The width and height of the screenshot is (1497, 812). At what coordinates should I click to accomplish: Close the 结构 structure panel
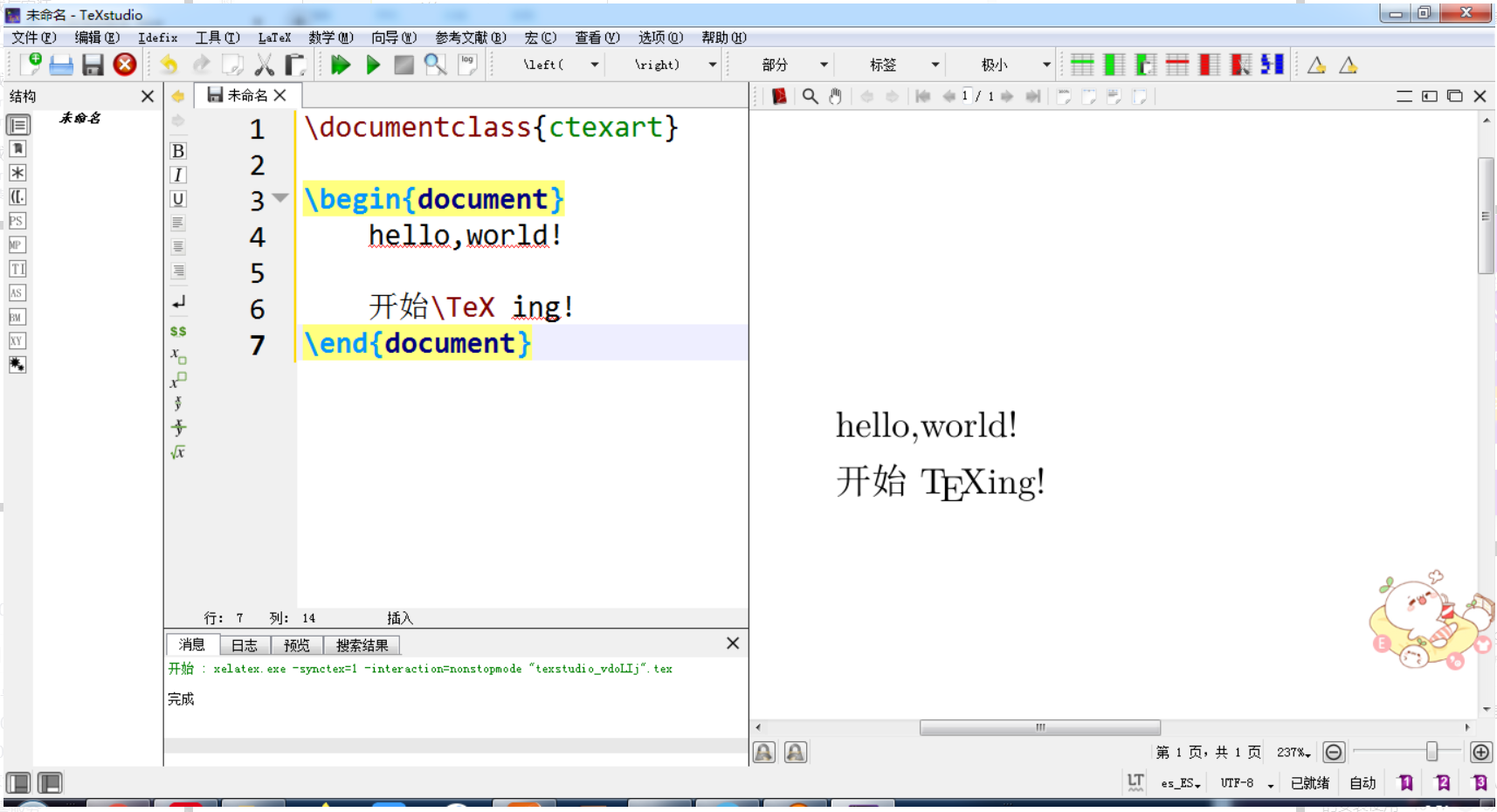[148, 96]
